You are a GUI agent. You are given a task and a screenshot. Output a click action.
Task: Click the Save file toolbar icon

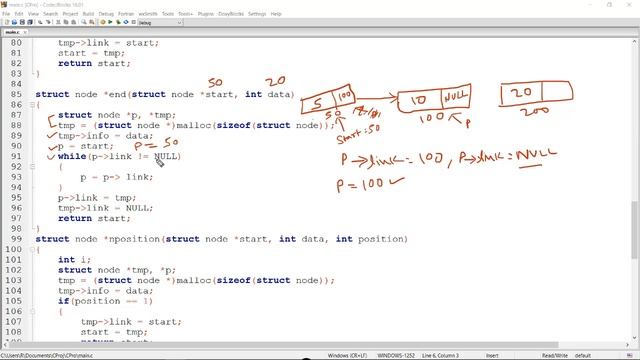tap(22, 22)
